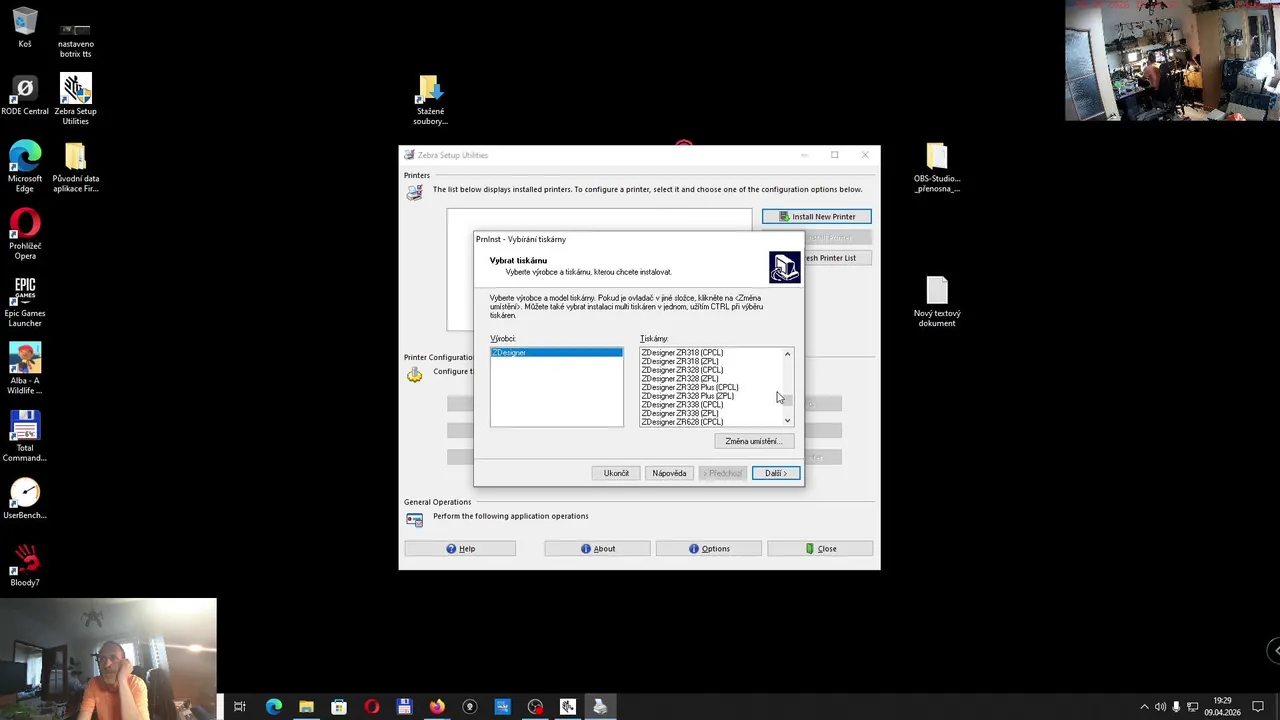Click Změna umístění button
The width and height of the screenshot is (1280, 720).
pos(754,441)
